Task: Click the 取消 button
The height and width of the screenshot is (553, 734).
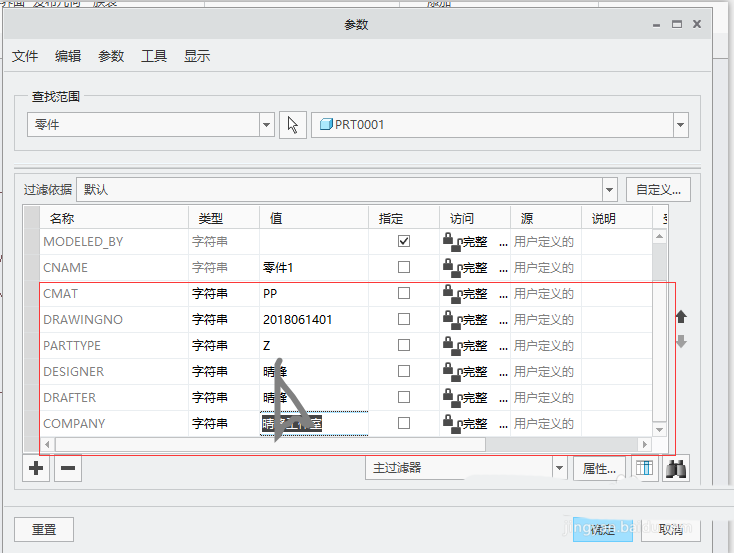Action: 670,530
